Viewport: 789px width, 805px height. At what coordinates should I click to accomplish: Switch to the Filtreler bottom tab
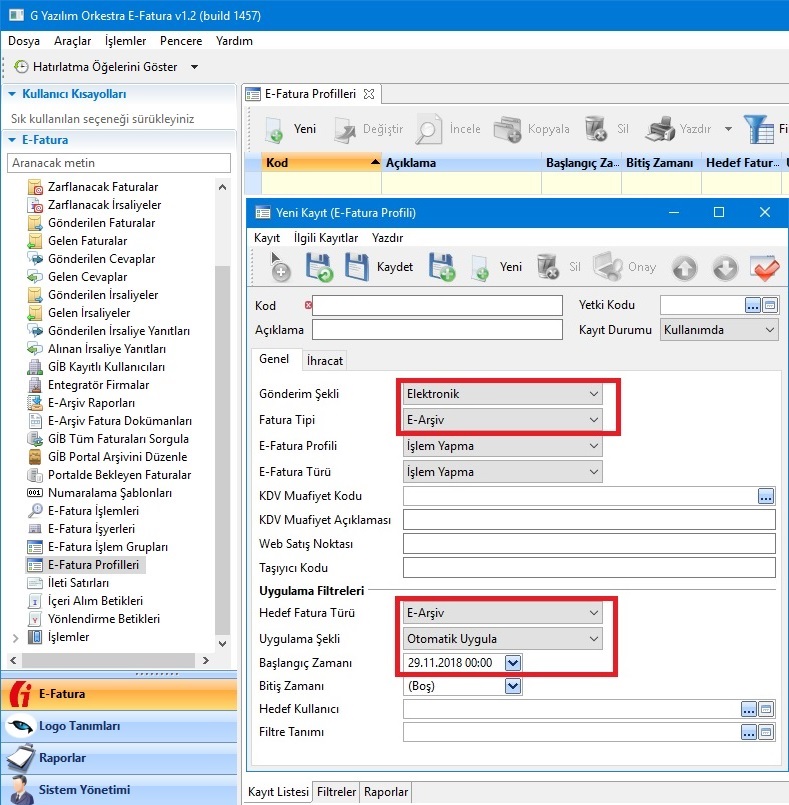pos(336,792)
